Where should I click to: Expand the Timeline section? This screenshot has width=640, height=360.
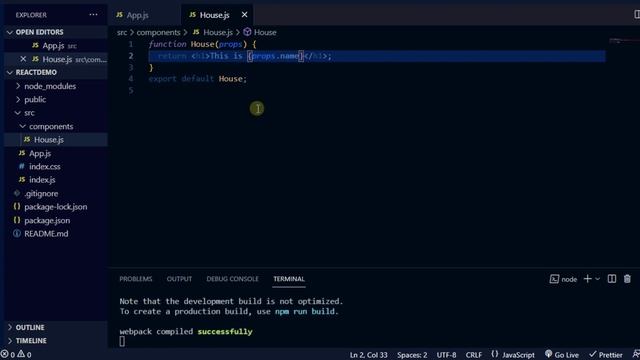31,340
